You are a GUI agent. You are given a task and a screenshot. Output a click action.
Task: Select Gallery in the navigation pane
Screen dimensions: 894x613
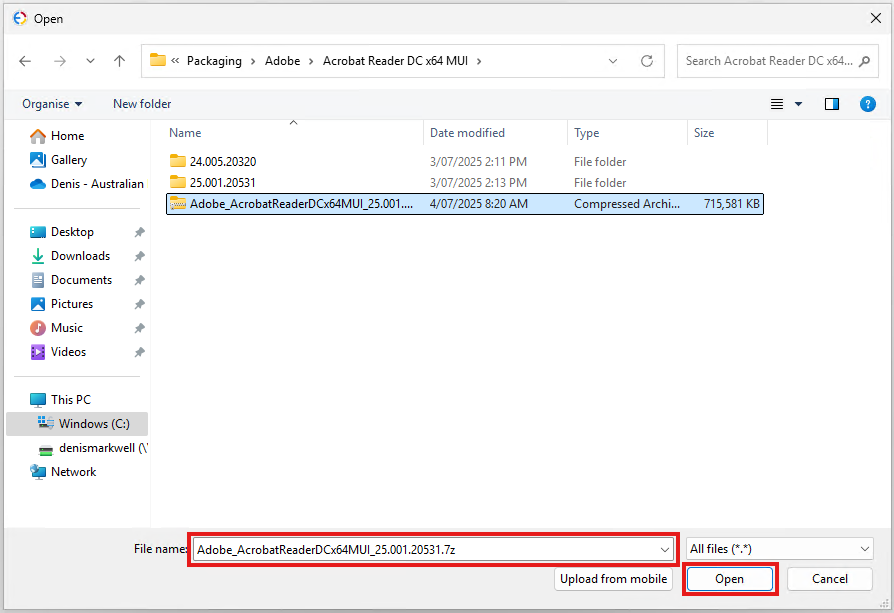point(69,160)
